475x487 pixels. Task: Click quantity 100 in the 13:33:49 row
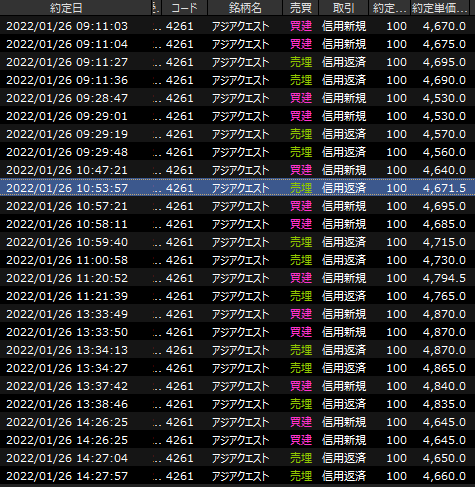point(396,314)
